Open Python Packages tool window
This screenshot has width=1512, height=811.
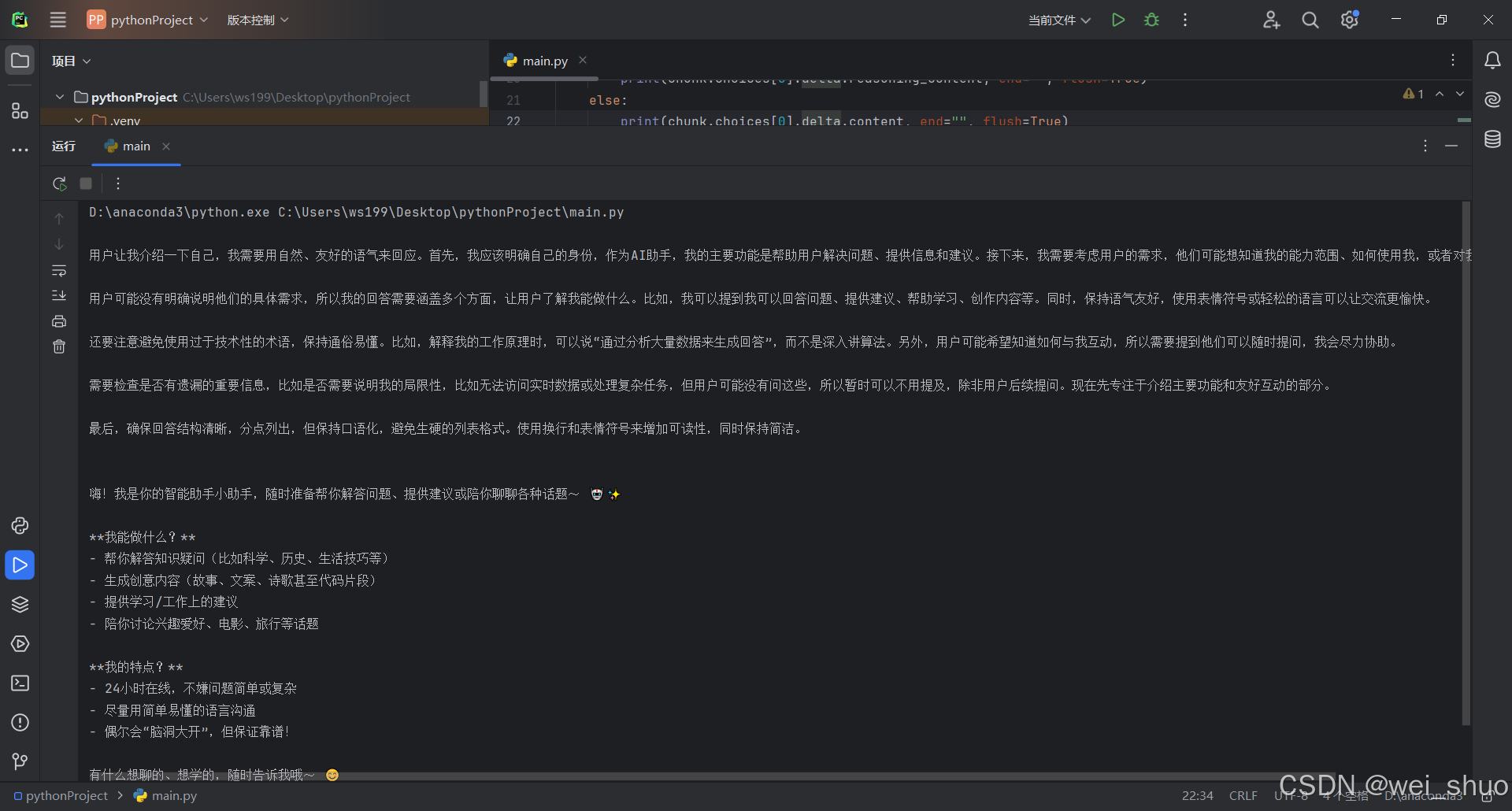(x=20, y=526)
